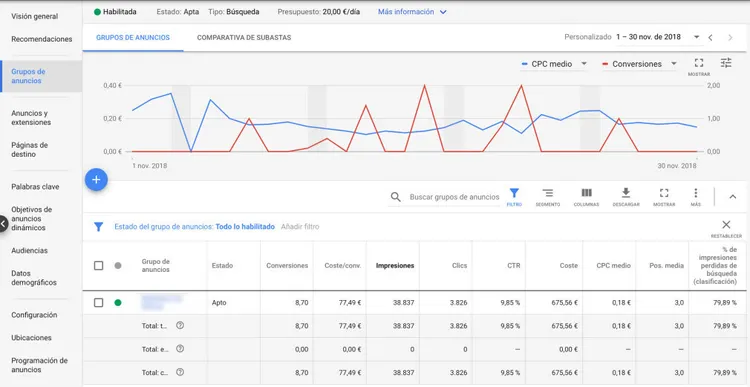This screenshot has height=387, width=750.
Task: Focus the Buscar grupos de anuncios search field
Action: click(x=454, y=197)
